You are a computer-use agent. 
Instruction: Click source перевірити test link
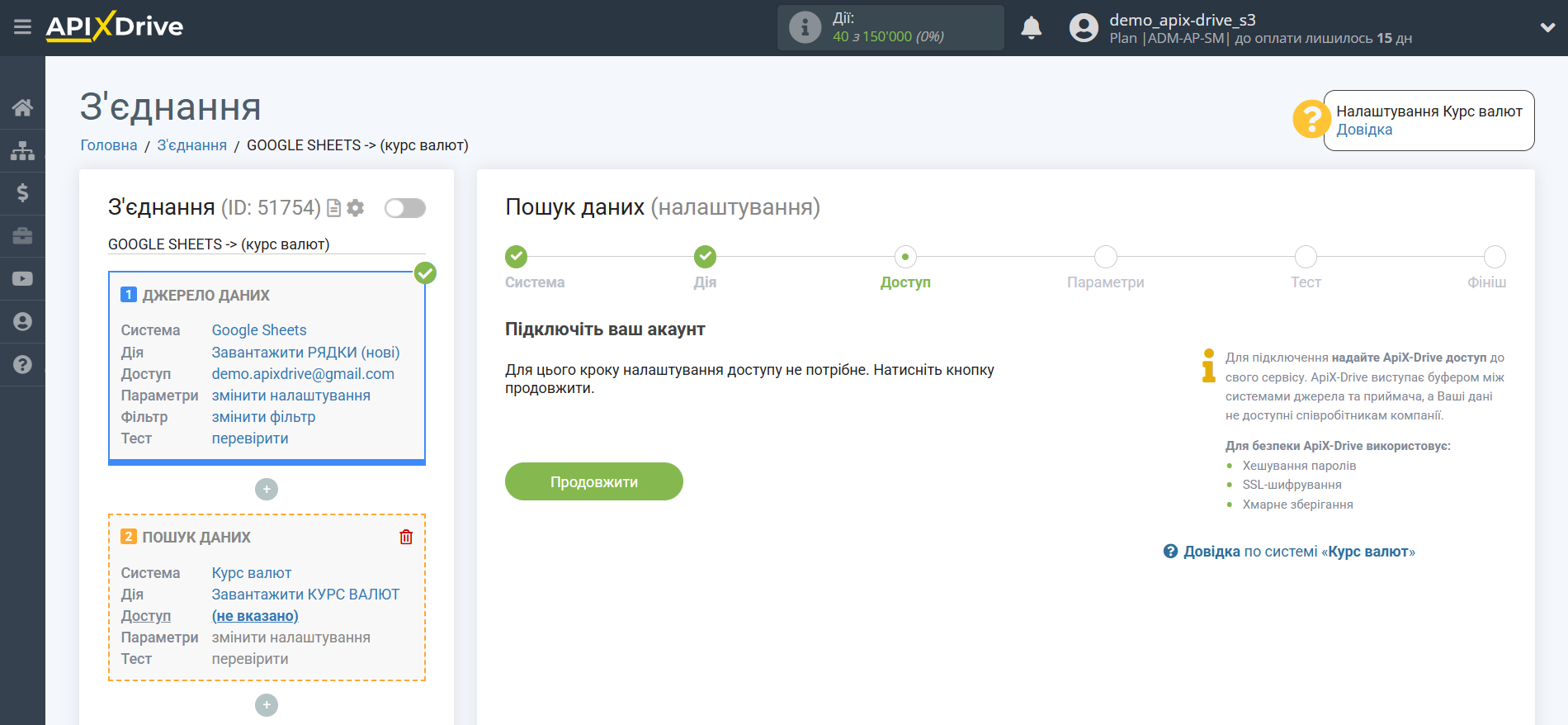250,438
